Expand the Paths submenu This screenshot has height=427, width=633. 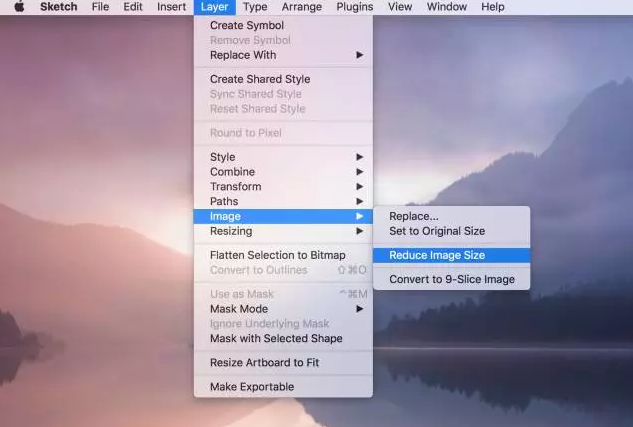tap(283, 201)
